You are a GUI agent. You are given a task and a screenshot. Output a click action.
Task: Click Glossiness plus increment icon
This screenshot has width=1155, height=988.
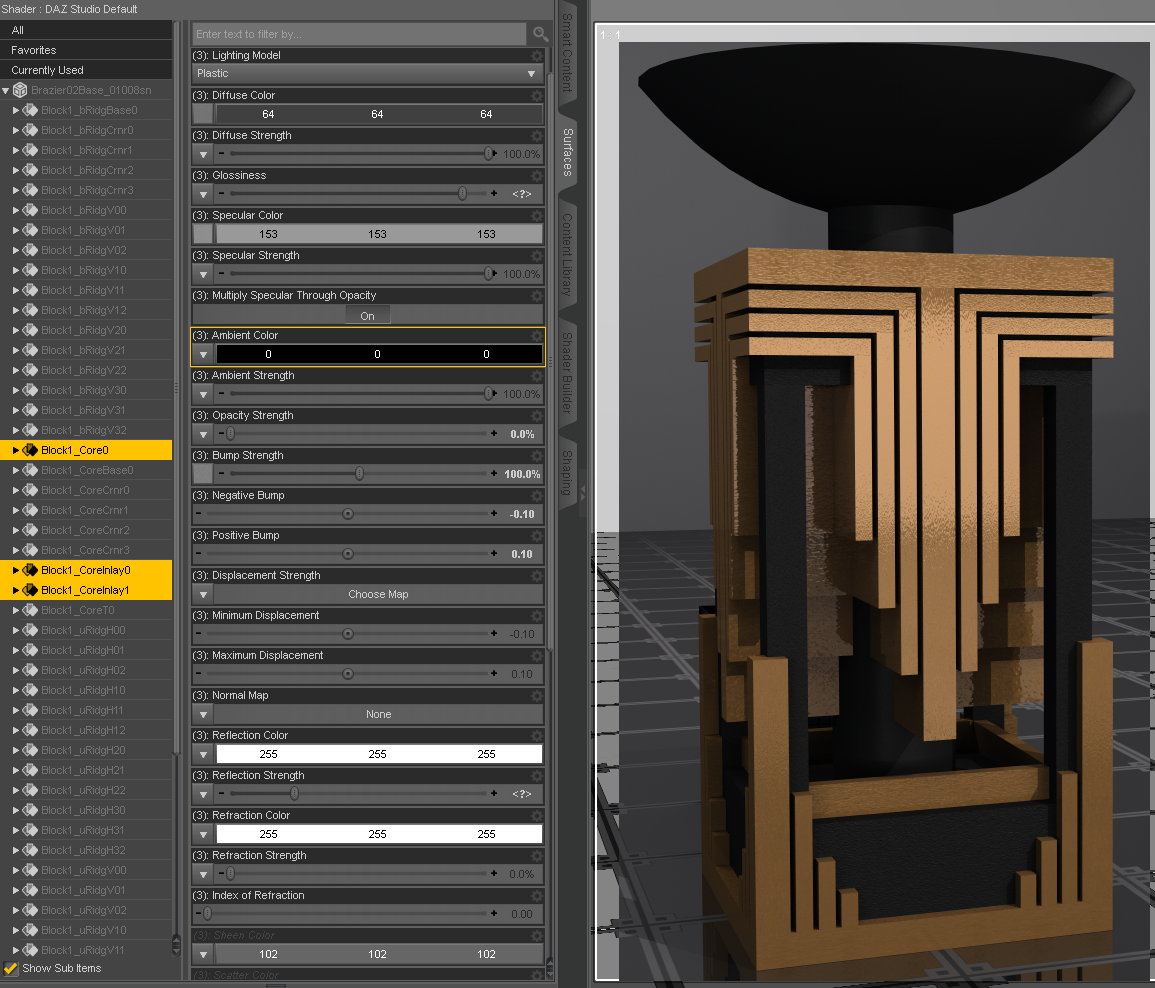click(x=494, y=194)
